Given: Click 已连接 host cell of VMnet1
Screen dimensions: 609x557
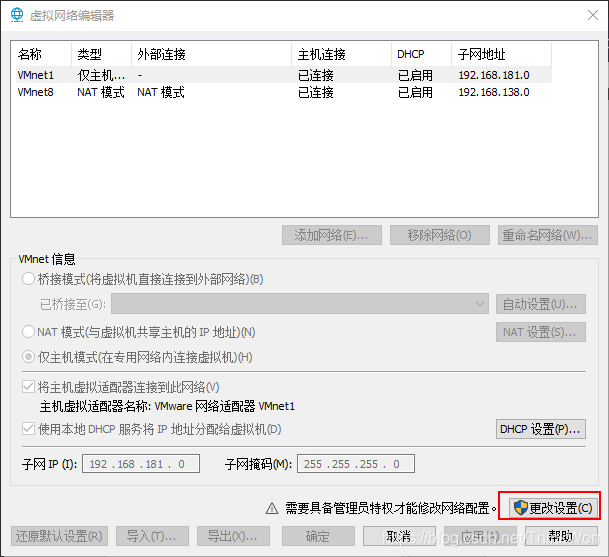Looking at the screenshot, I should pos(316,75).
